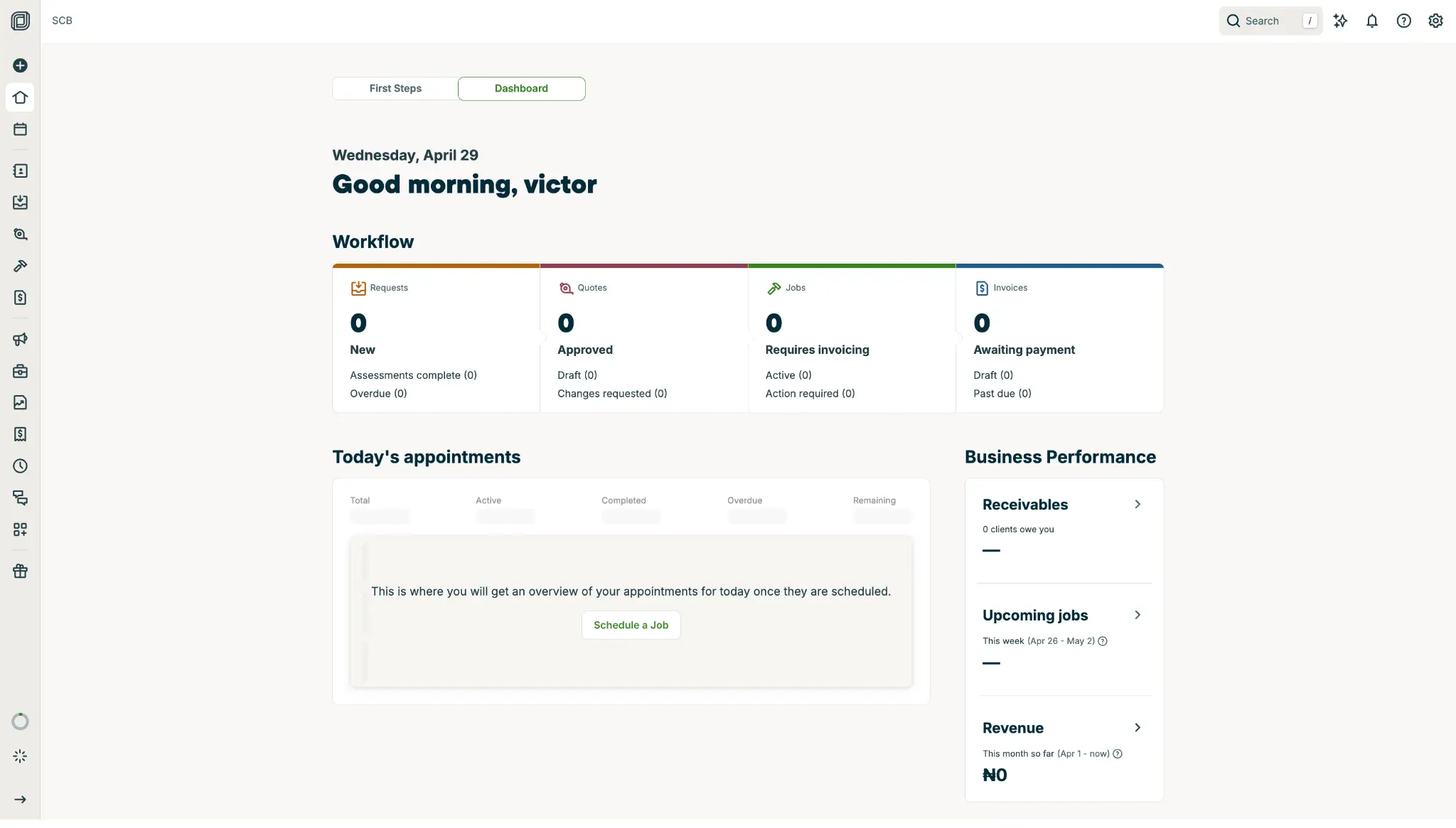Click the Schedule a Job button
Viewport: 1456px width, 828px height.
pyautogui.click(x=631, y=625)
